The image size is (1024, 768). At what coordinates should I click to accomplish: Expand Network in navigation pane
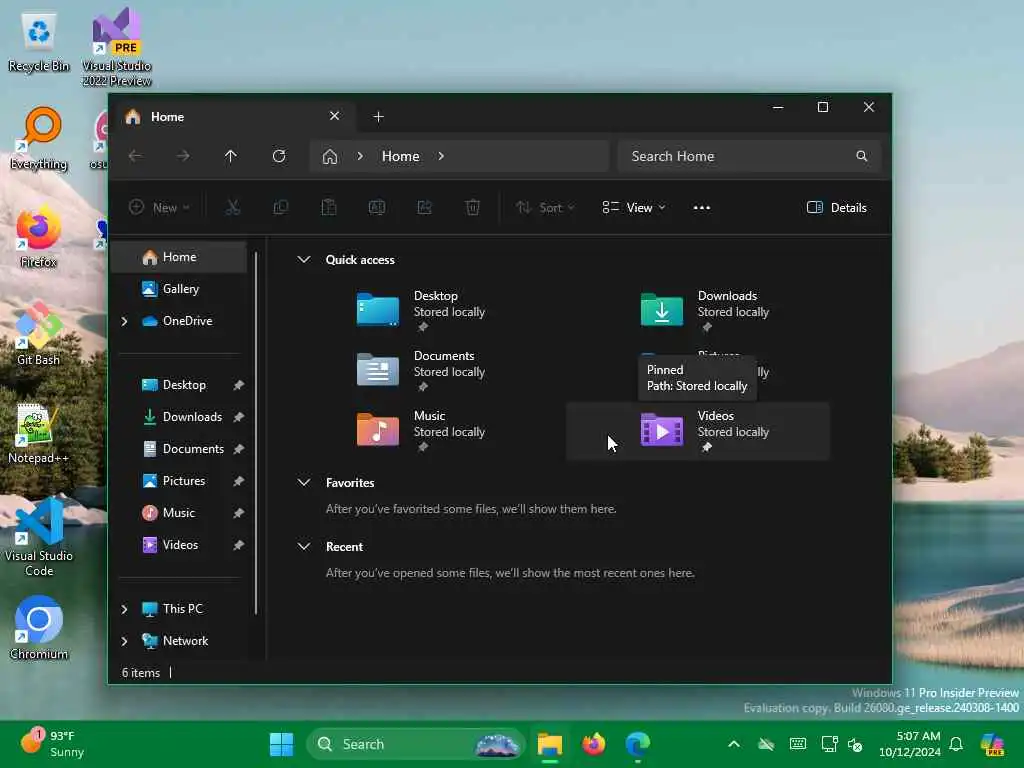(x=124, y=641)
